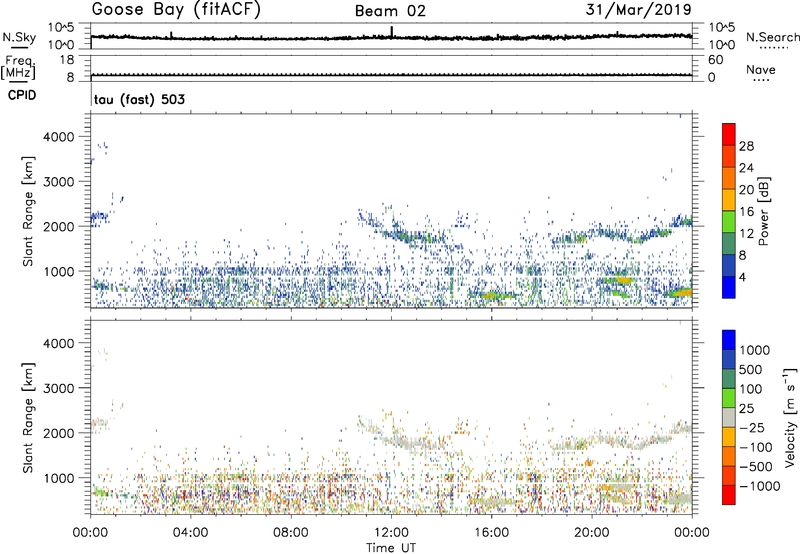800x554 pixels.
Task: Pick the red bottom segment of the velocity colorbar
Action: 729,495
